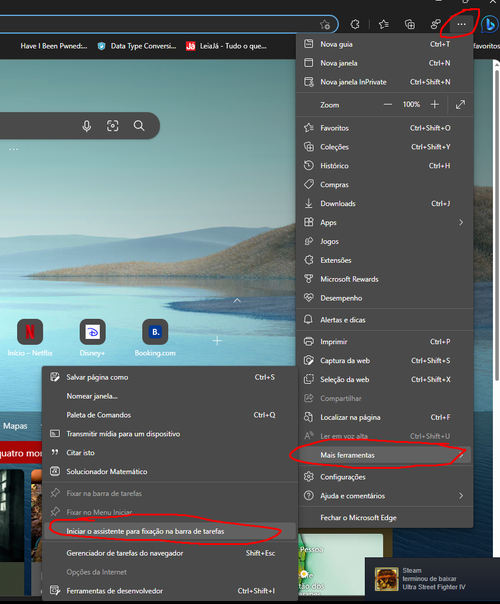Add this page to favorites star icon
The width and height of the screenshot is (500, 604).
tap(325, 25)
